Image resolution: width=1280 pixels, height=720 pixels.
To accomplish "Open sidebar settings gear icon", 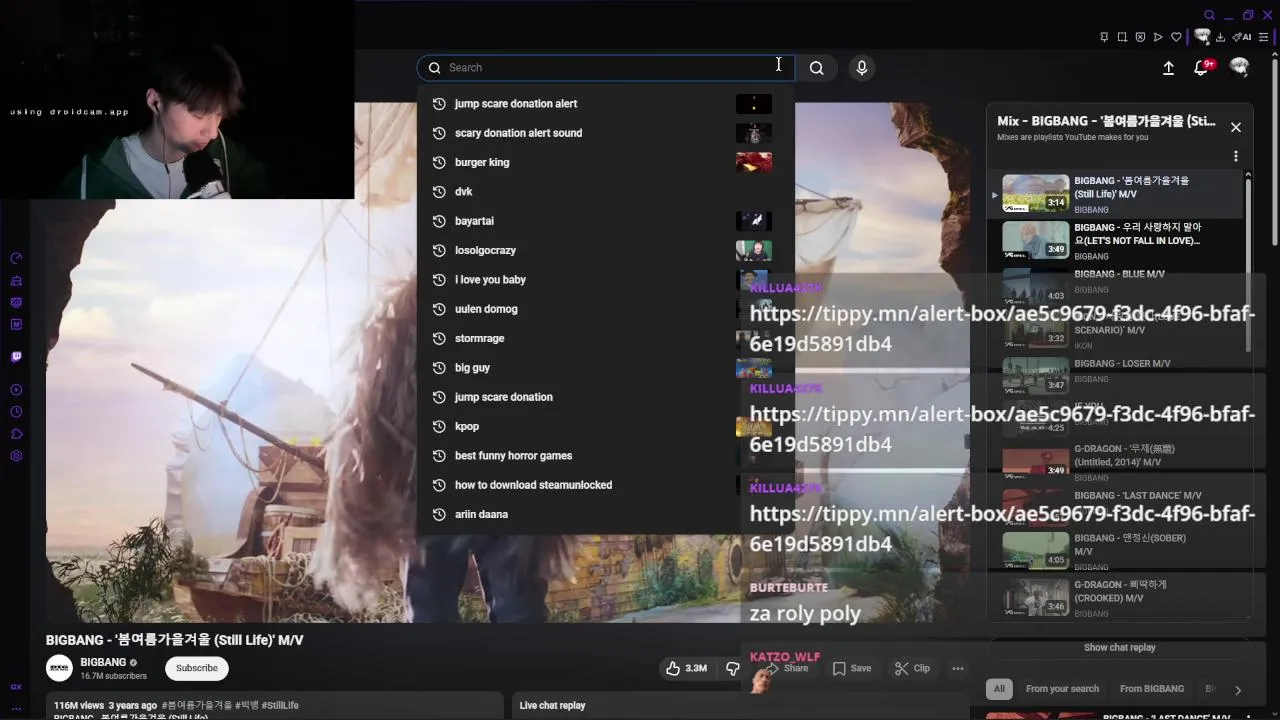I will pos(16,456).
